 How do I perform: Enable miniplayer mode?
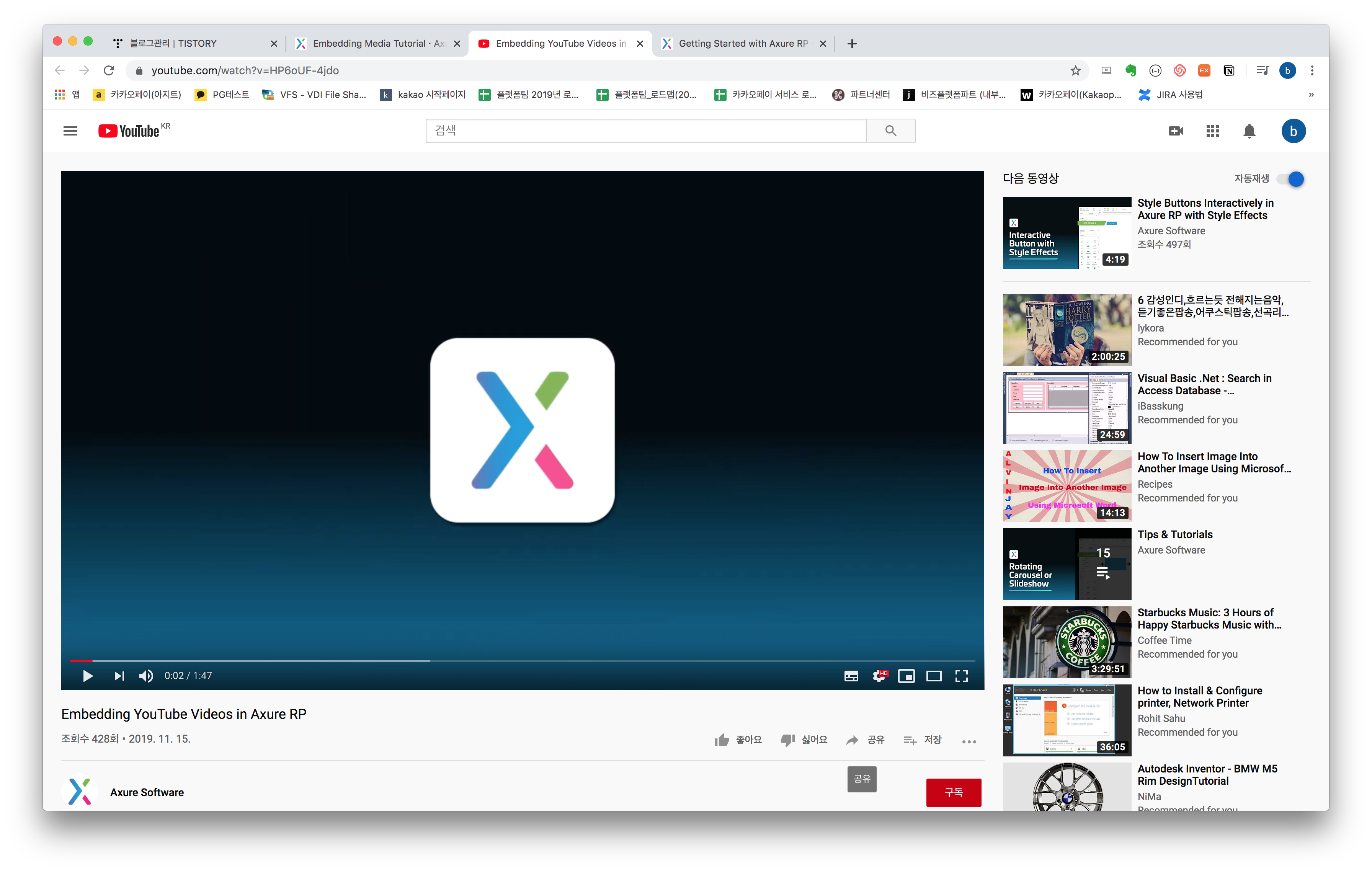point(906,676)
